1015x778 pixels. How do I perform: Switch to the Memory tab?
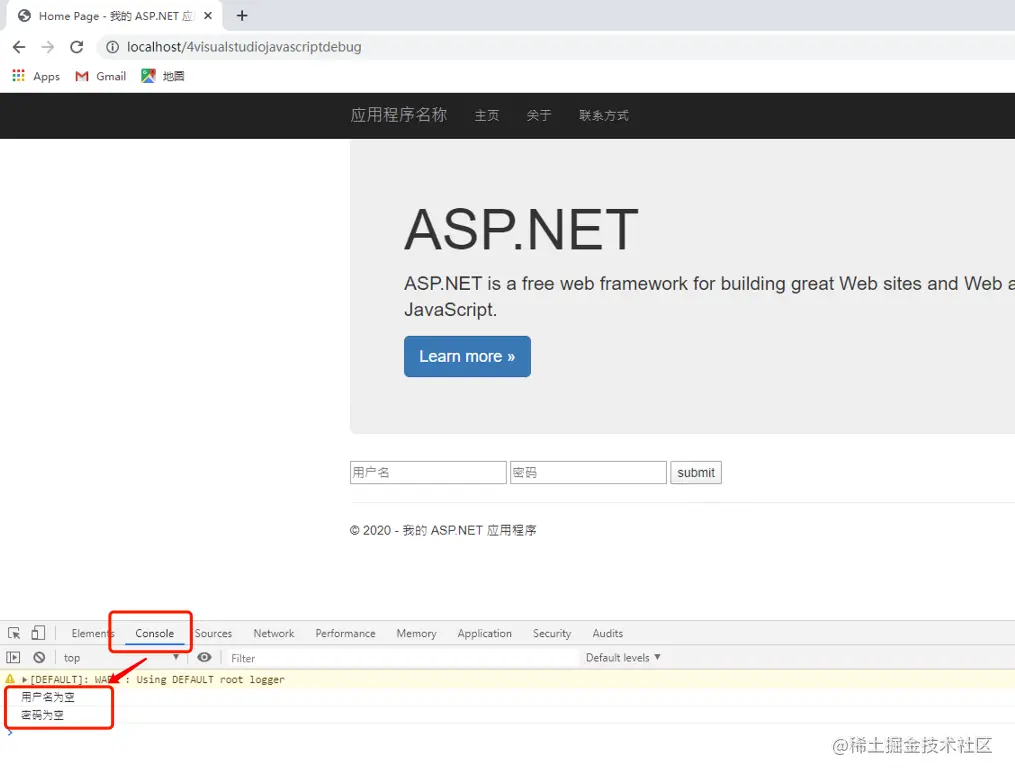[416, 633]
